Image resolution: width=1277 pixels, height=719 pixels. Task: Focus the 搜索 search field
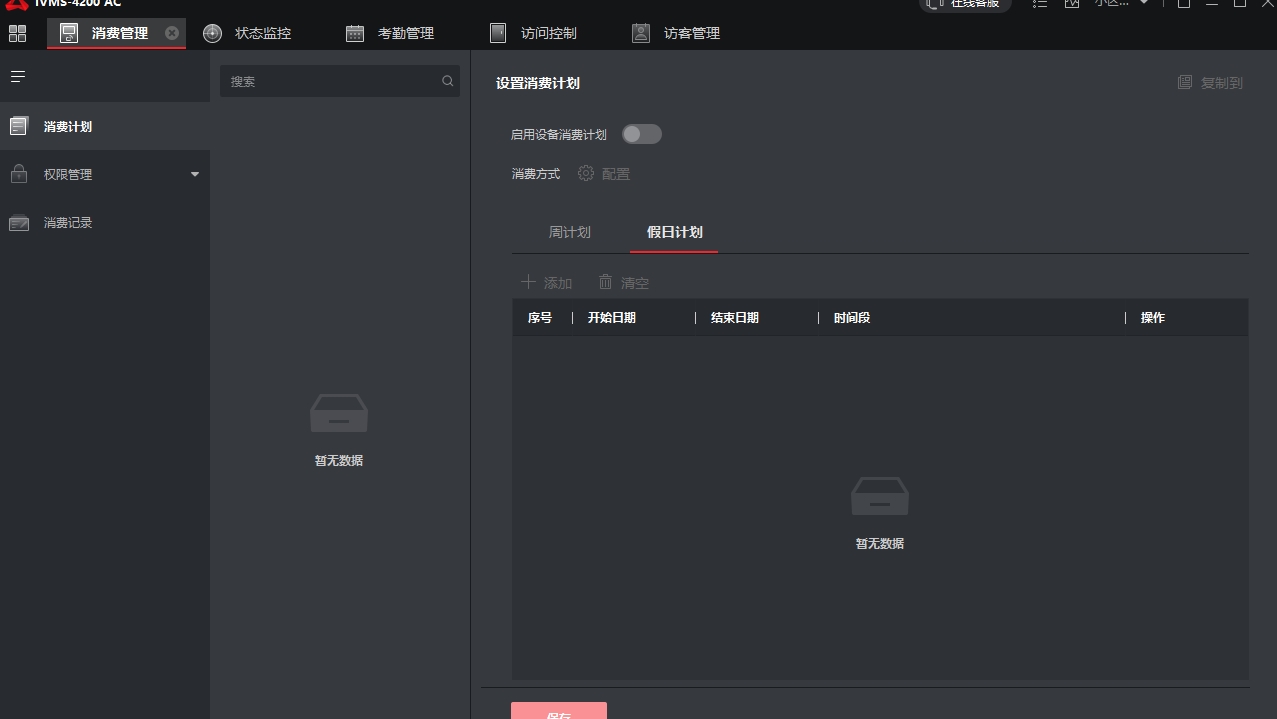tap(340, 81)
